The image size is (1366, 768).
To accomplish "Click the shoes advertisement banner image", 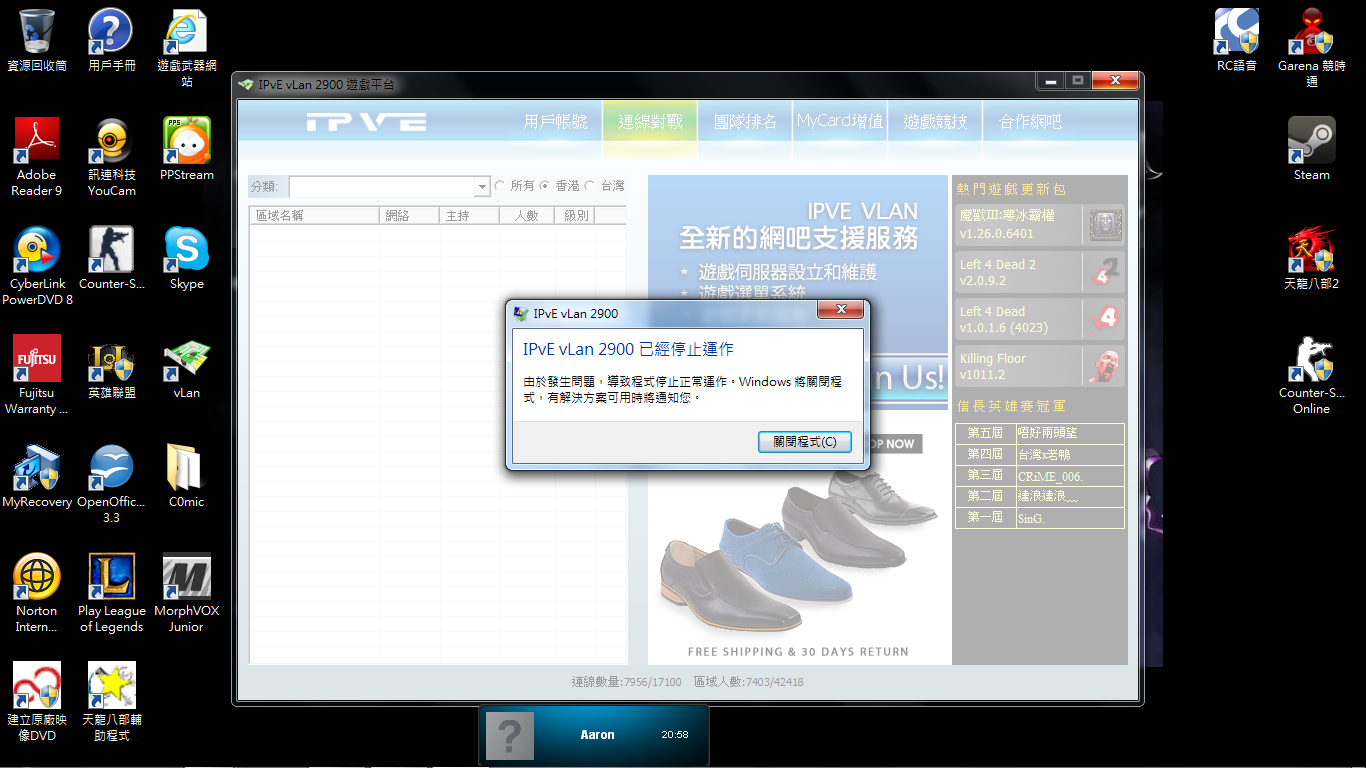I will 799,560.
